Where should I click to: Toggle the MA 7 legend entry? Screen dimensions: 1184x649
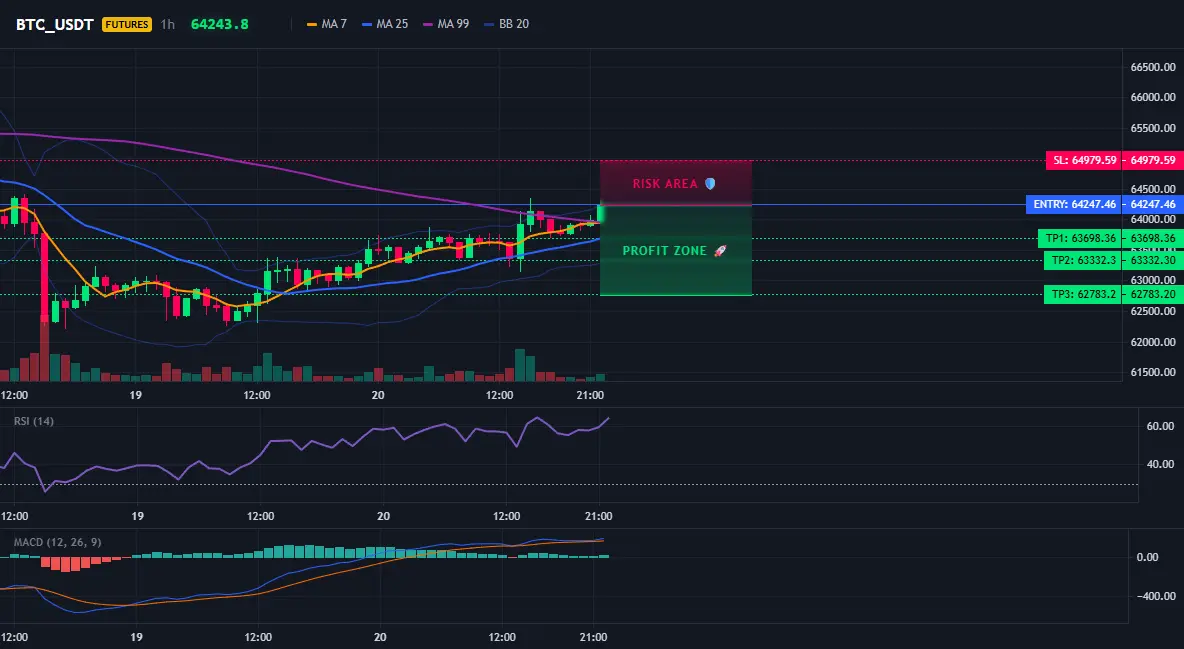pos(327,24)
